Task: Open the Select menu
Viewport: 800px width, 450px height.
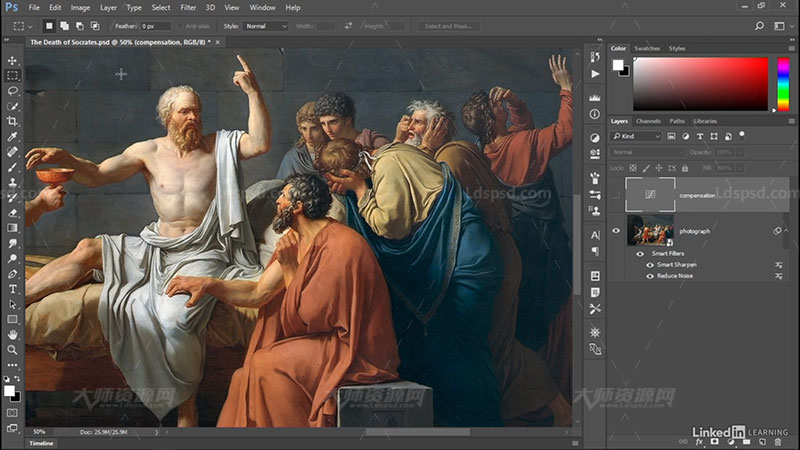Action: pyautogui.click(x=161, y=8)
